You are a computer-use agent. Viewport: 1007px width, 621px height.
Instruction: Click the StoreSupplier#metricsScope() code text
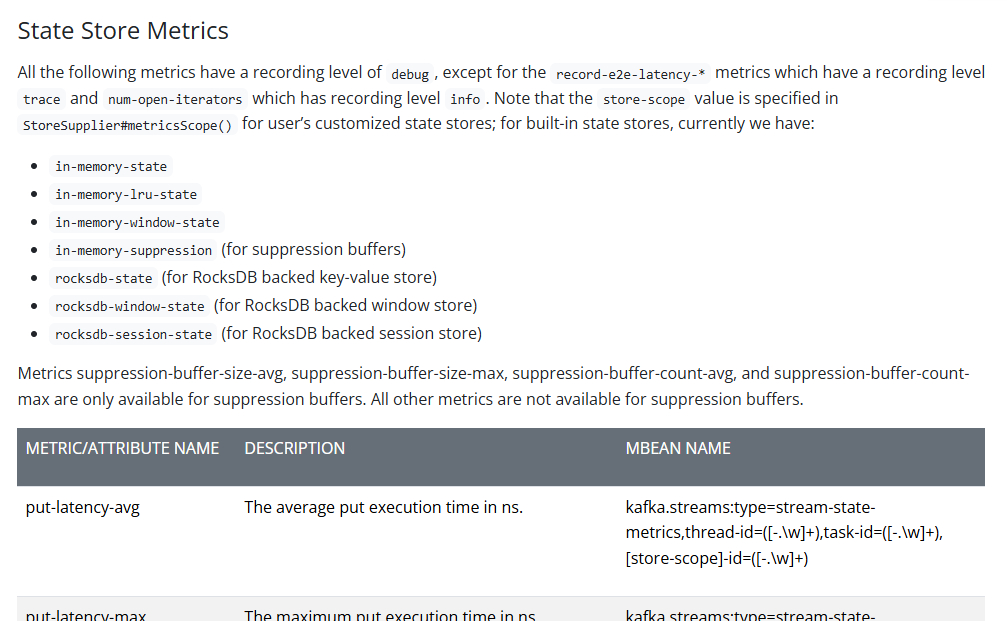tap(127, 126)
